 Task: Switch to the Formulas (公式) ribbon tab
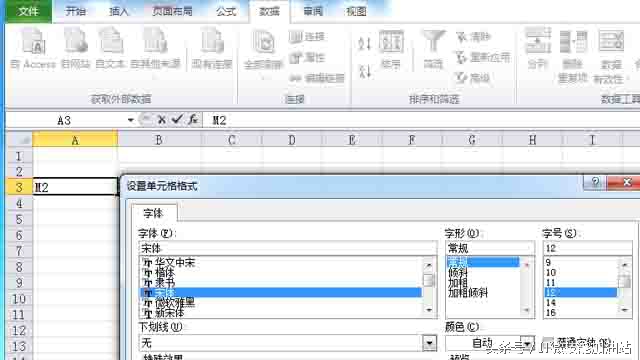point(226,11)
